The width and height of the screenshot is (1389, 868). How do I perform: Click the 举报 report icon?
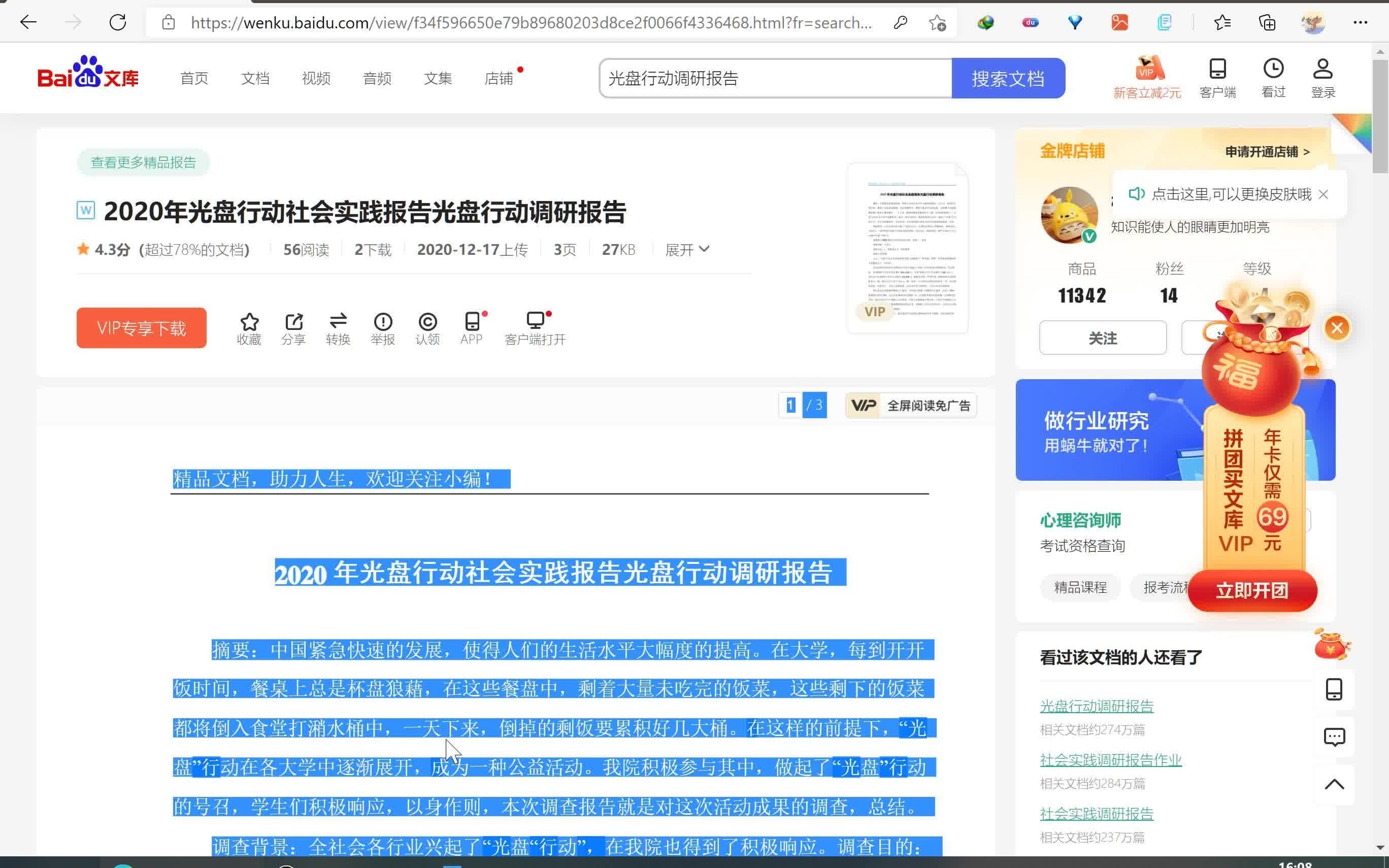[x=383, y=328]
